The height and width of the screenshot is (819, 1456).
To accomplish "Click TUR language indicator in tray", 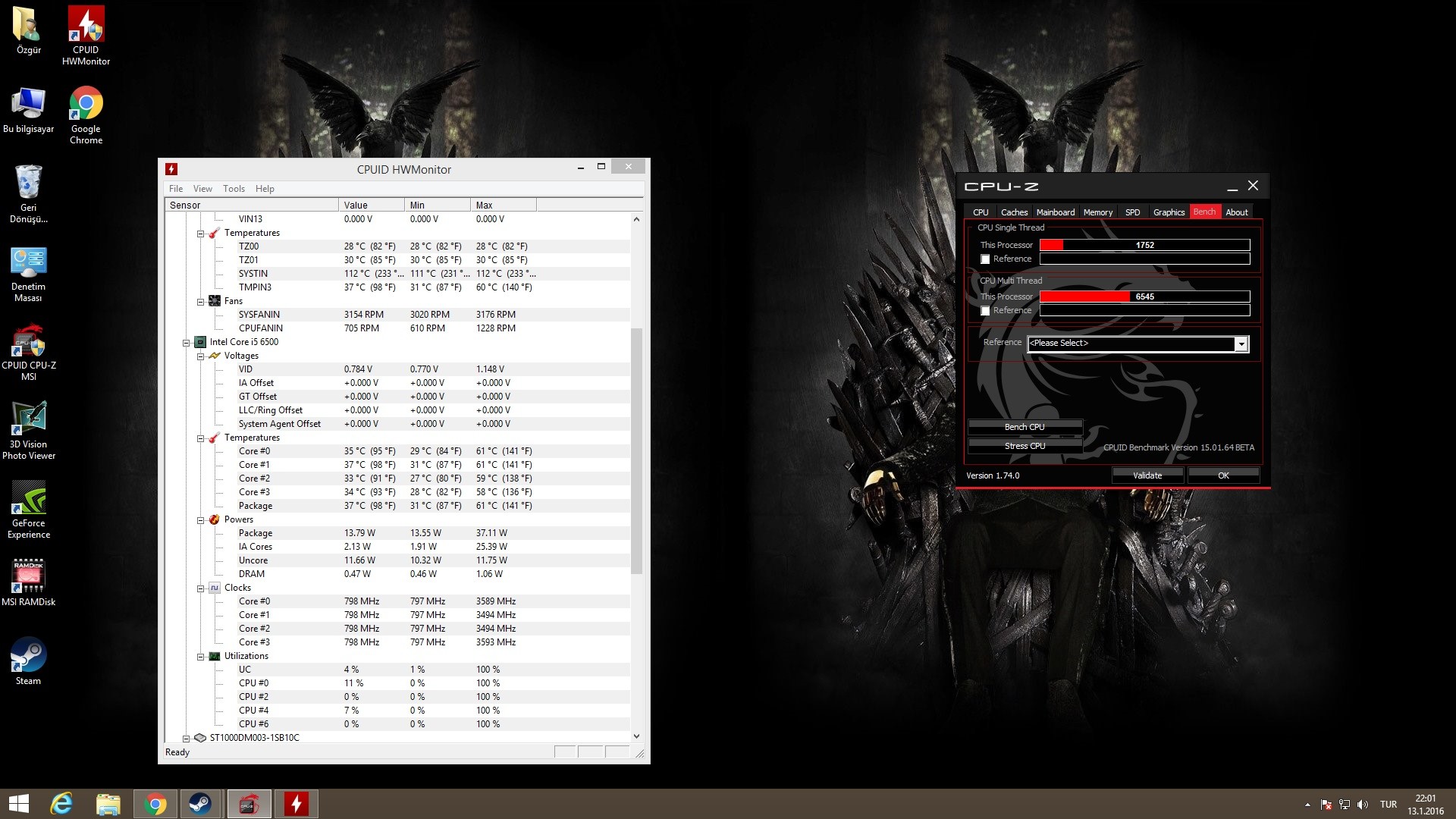I will coord(1389,805).
